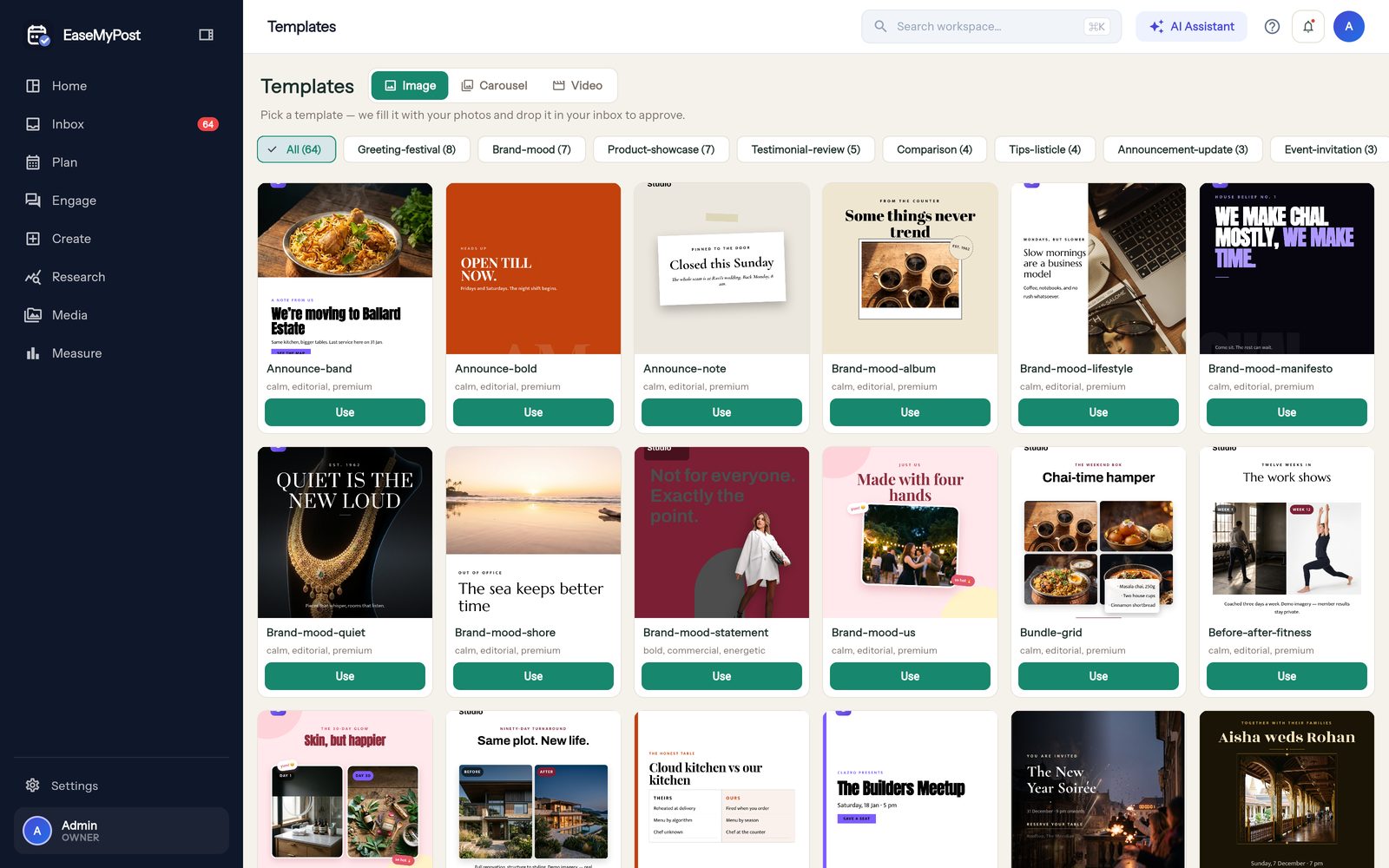The height and width of the screenshot is (868, 1389).
Task: Go to Research section
Action: pos(122,277)
